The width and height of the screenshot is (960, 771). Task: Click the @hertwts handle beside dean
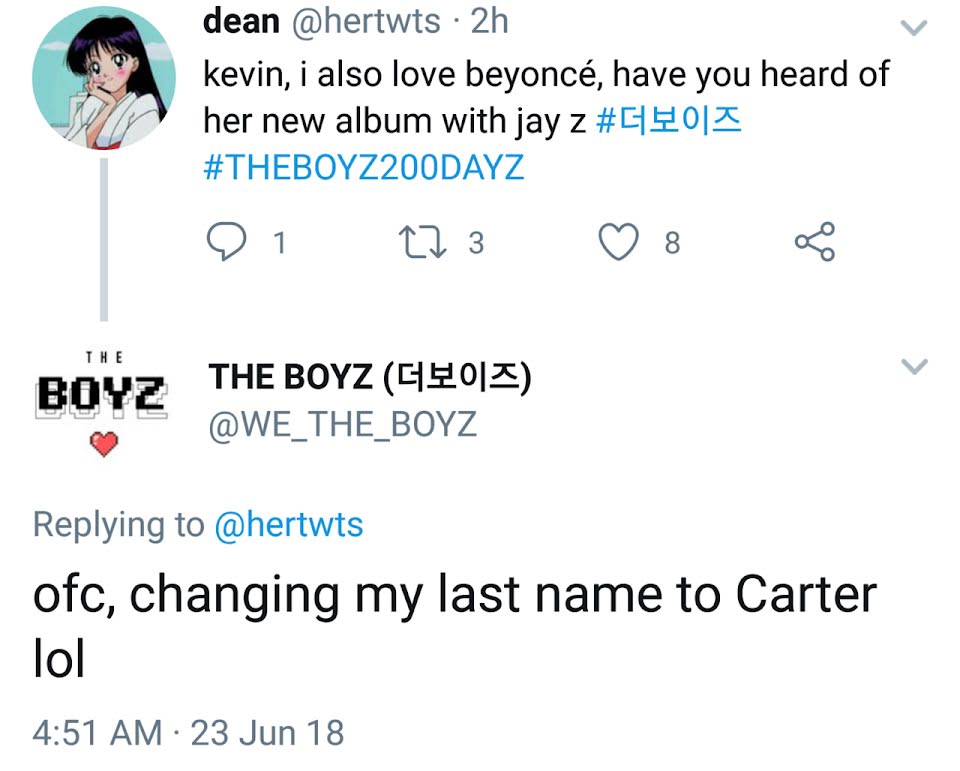pyautogui.click(x=366, y=21)
